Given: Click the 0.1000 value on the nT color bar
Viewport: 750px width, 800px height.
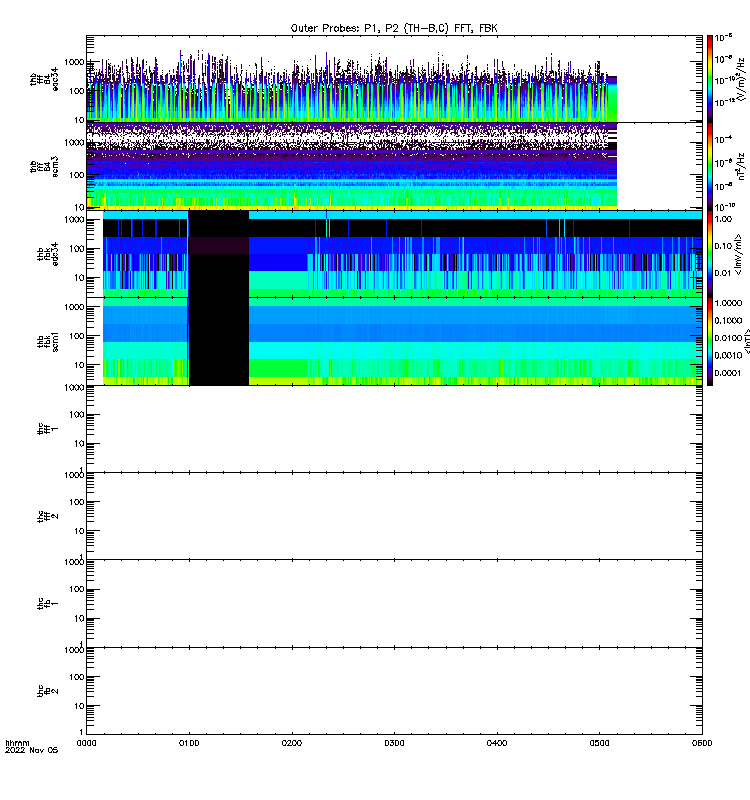Looking at the screenshot, I should tap(728, 320).
